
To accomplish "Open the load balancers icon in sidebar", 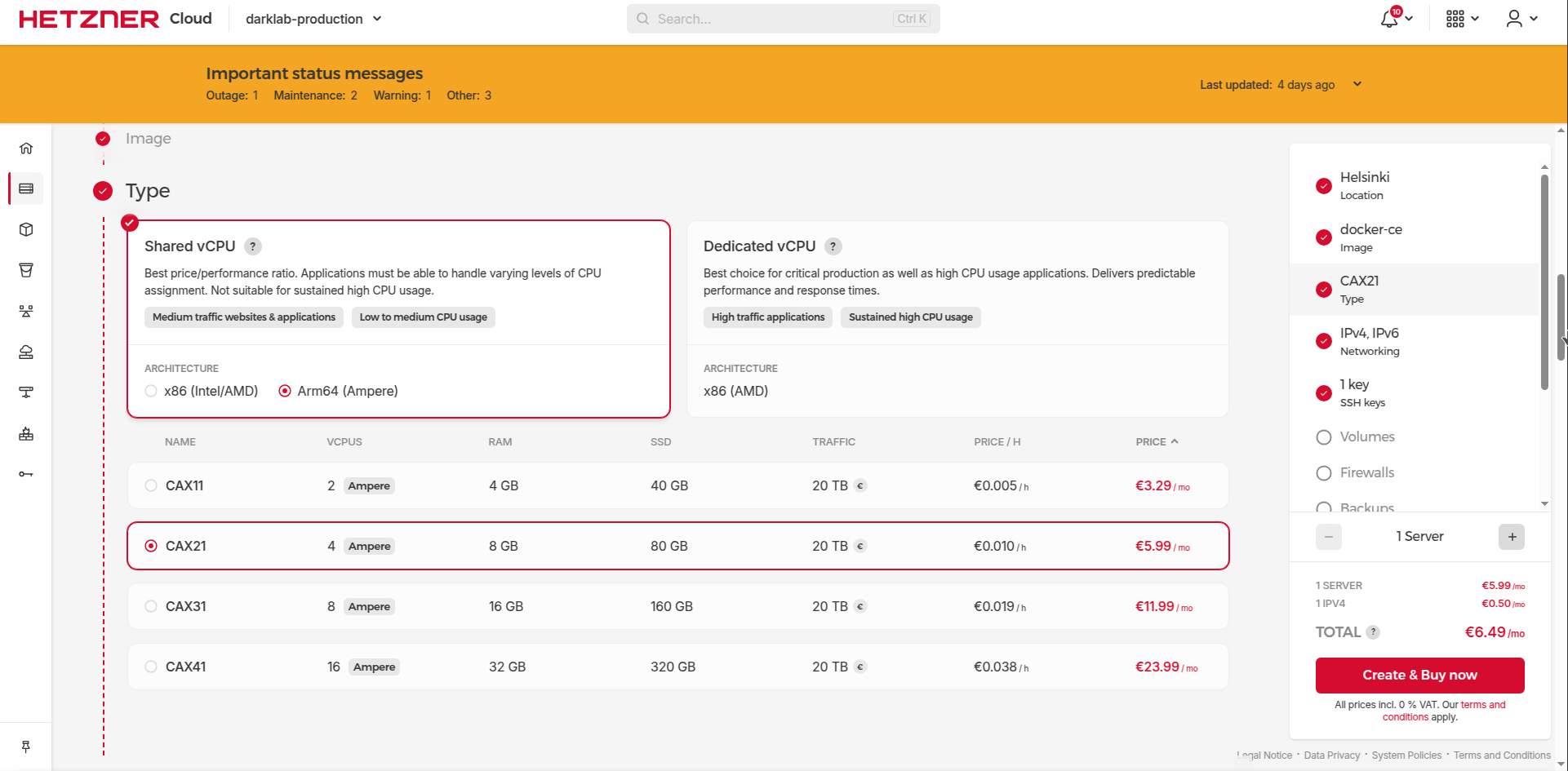I will 26,311.
